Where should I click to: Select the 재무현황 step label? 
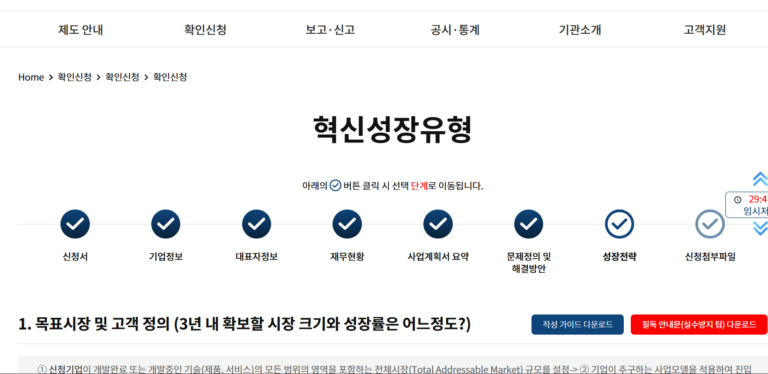[x=347, y=257]
